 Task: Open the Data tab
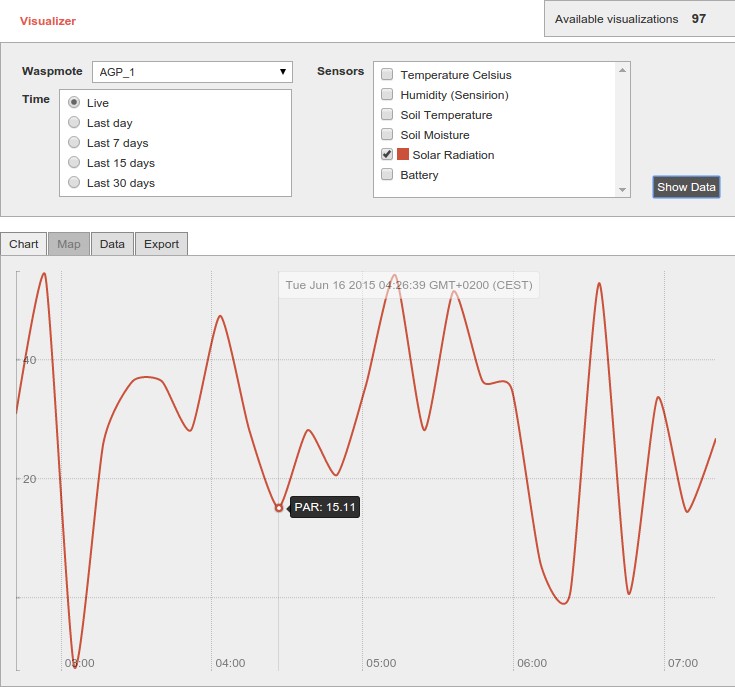112,244
